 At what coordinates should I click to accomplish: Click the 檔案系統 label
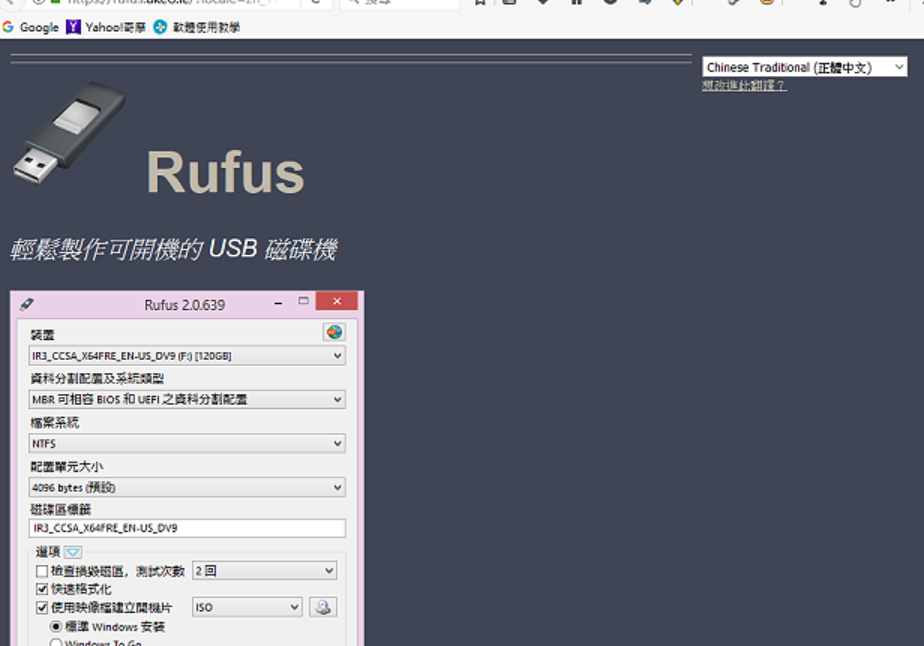pos(54,423)
